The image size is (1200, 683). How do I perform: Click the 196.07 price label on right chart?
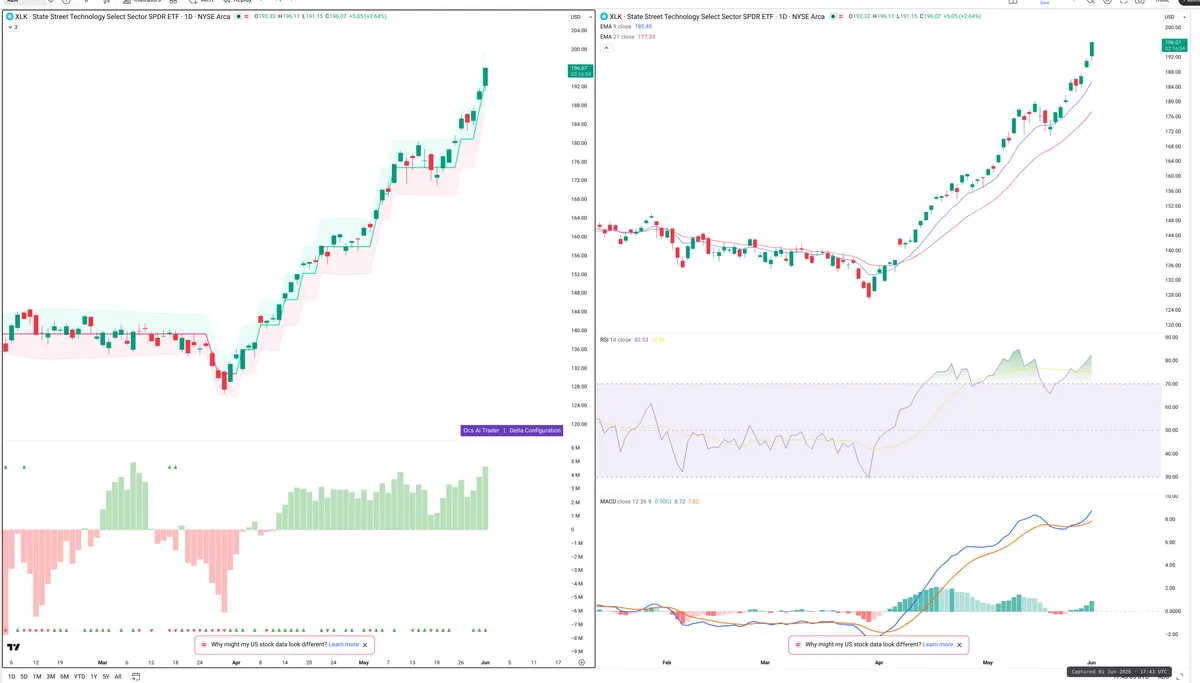coord(1173,46)
